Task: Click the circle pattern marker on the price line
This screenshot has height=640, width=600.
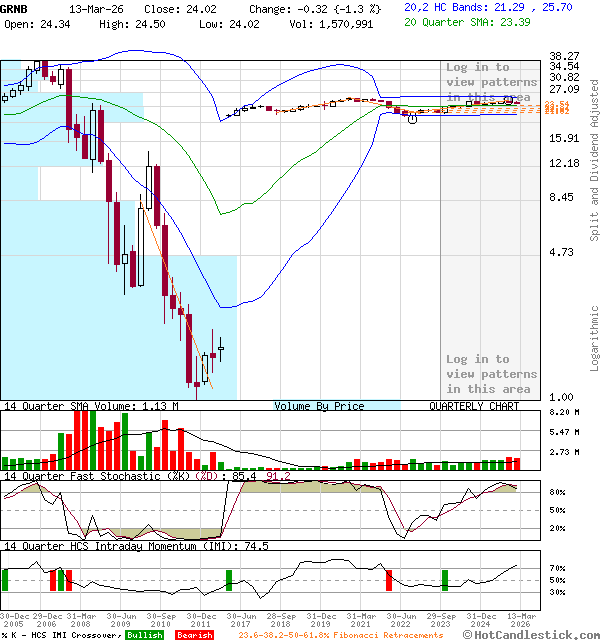Action: click(x=413, y=118)
